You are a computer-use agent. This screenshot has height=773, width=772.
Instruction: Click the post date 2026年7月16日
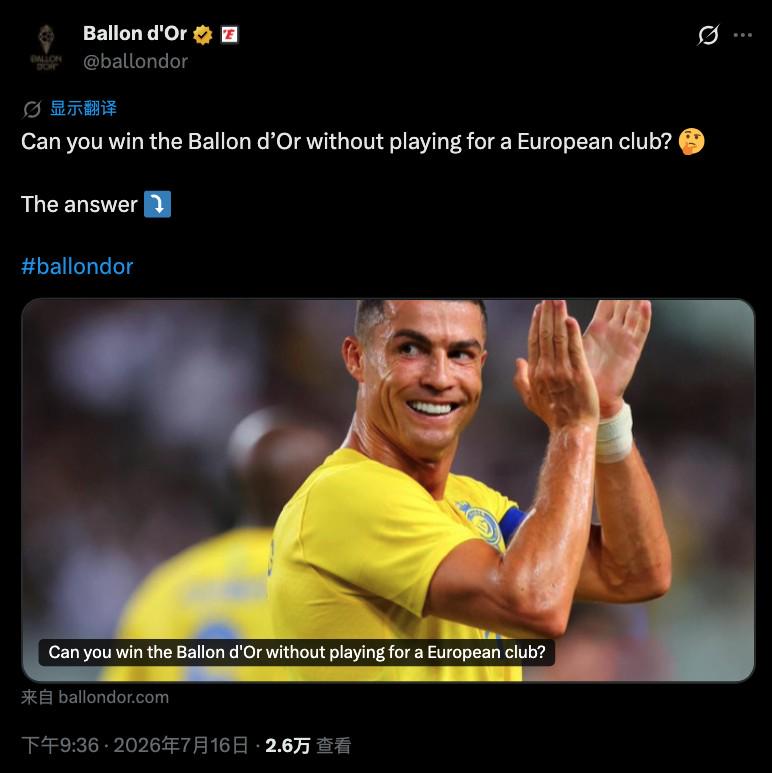181,745
